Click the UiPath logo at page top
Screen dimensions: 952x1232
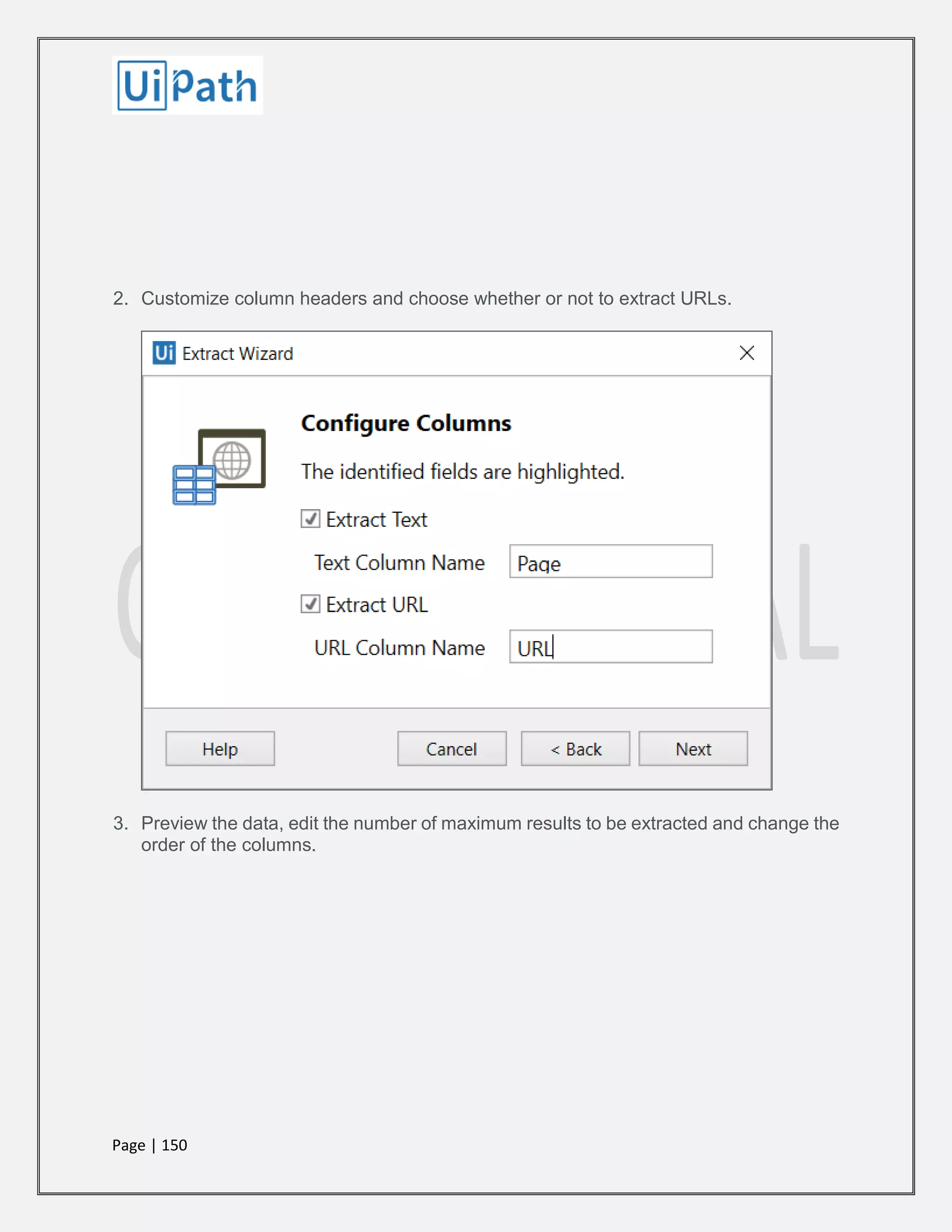[187, 85]
